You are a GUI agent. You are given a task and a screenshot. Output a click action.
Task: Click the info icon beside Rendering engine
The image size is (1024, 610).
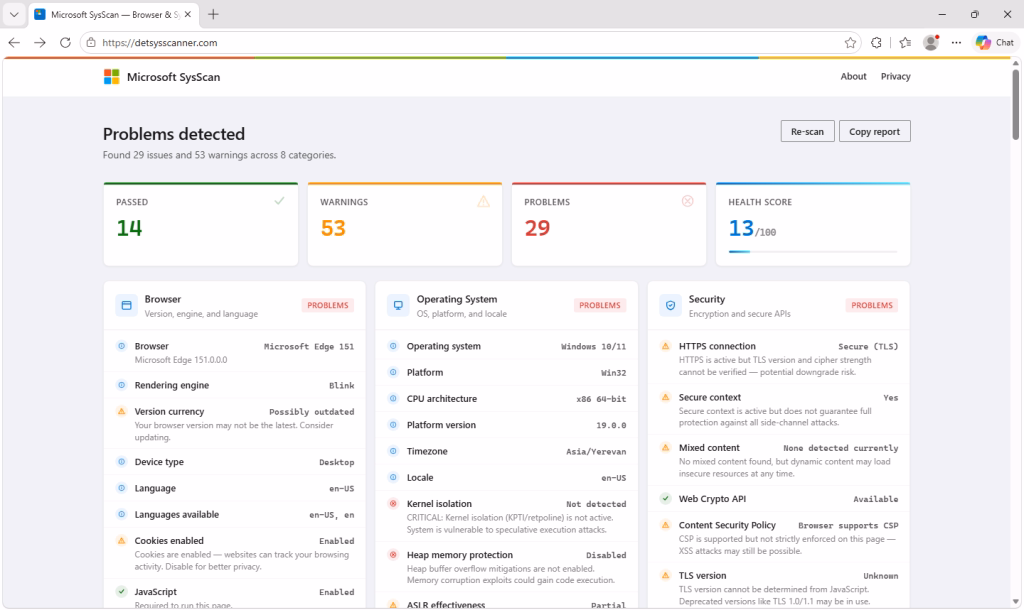121,385
